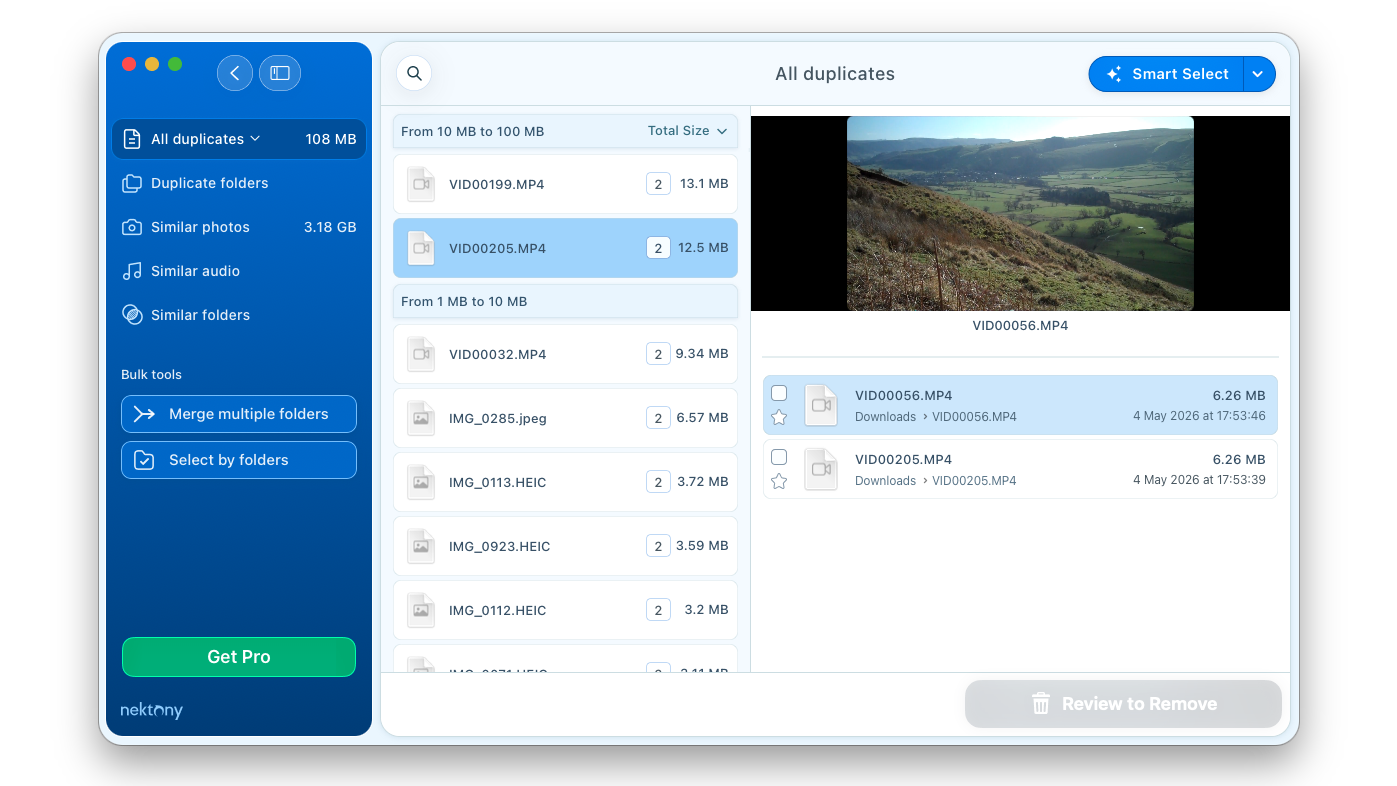Select the Similar photos sidebar item
The width and height of the screenshot is (1397, 786).
pyautogui.click(x=239, y=227)
